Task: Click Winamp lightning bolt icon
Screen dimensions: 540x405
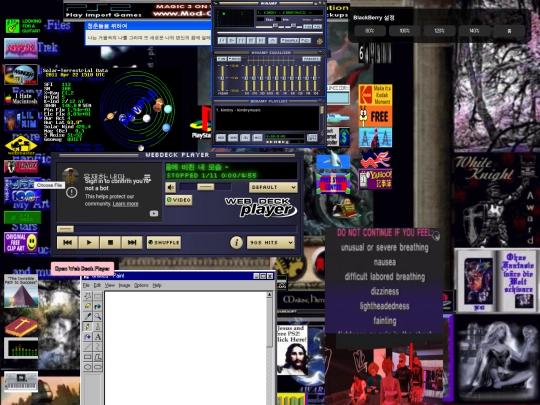Action: point(319,41)
